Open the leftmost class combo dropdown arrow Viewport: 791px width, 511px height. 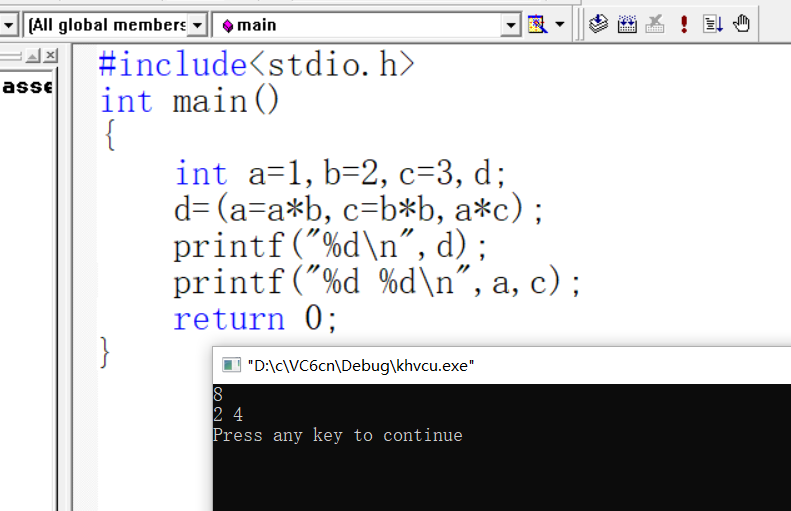(x=9, y=25)
